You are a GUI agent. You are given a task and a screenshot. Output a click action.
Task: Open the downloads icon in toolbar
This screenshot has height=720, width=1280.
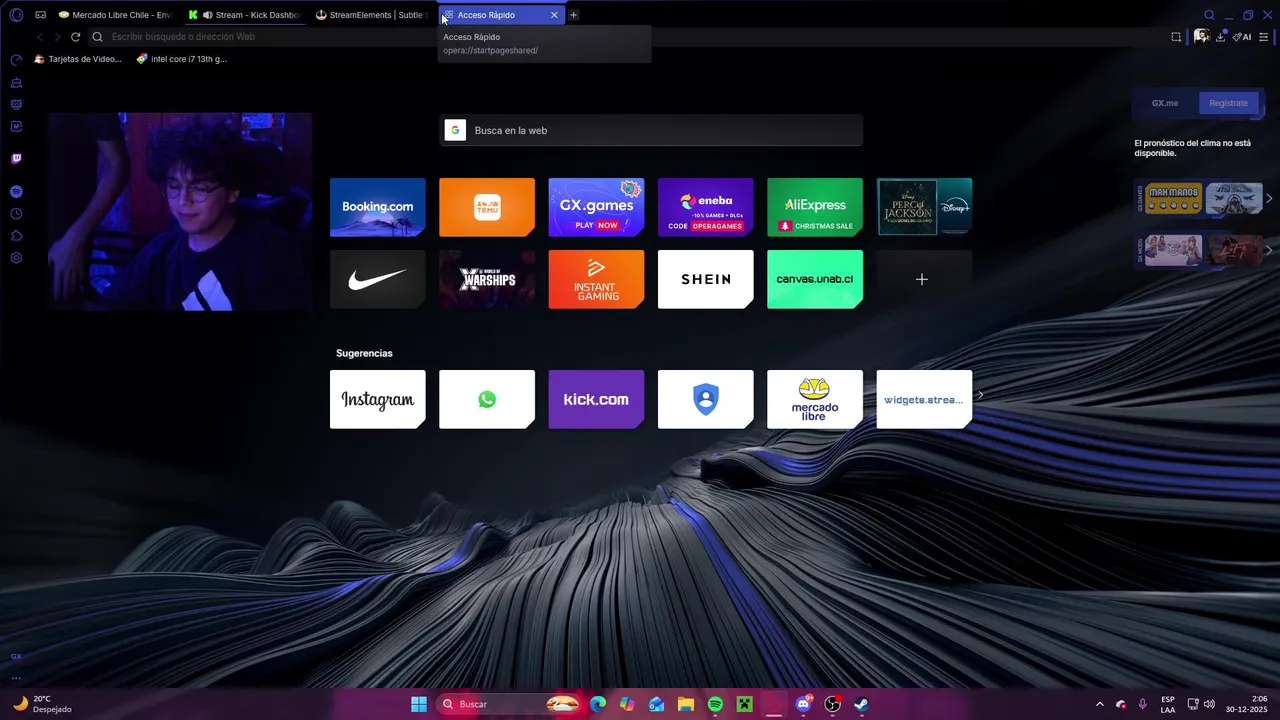click(1221, 37)
